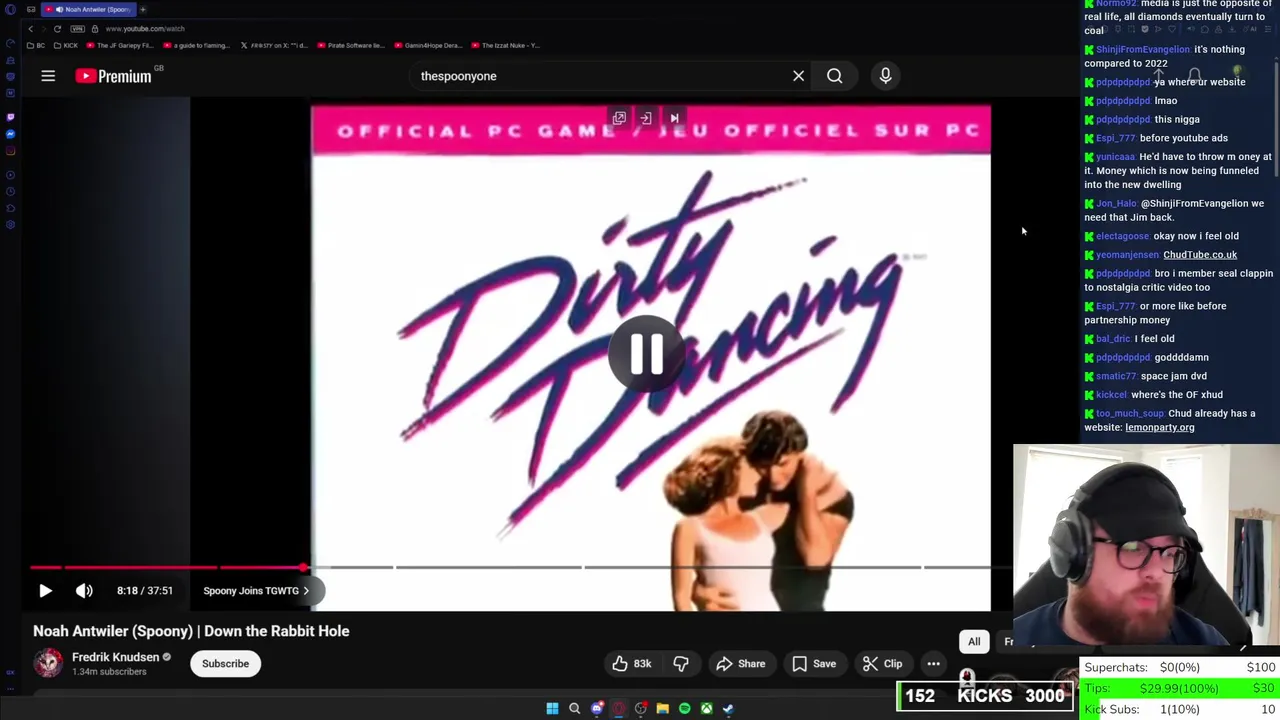Open the channel avatar of Fredrik Knudsen
The height and width of the screenshot is (720, 1280).
[48, 663]
